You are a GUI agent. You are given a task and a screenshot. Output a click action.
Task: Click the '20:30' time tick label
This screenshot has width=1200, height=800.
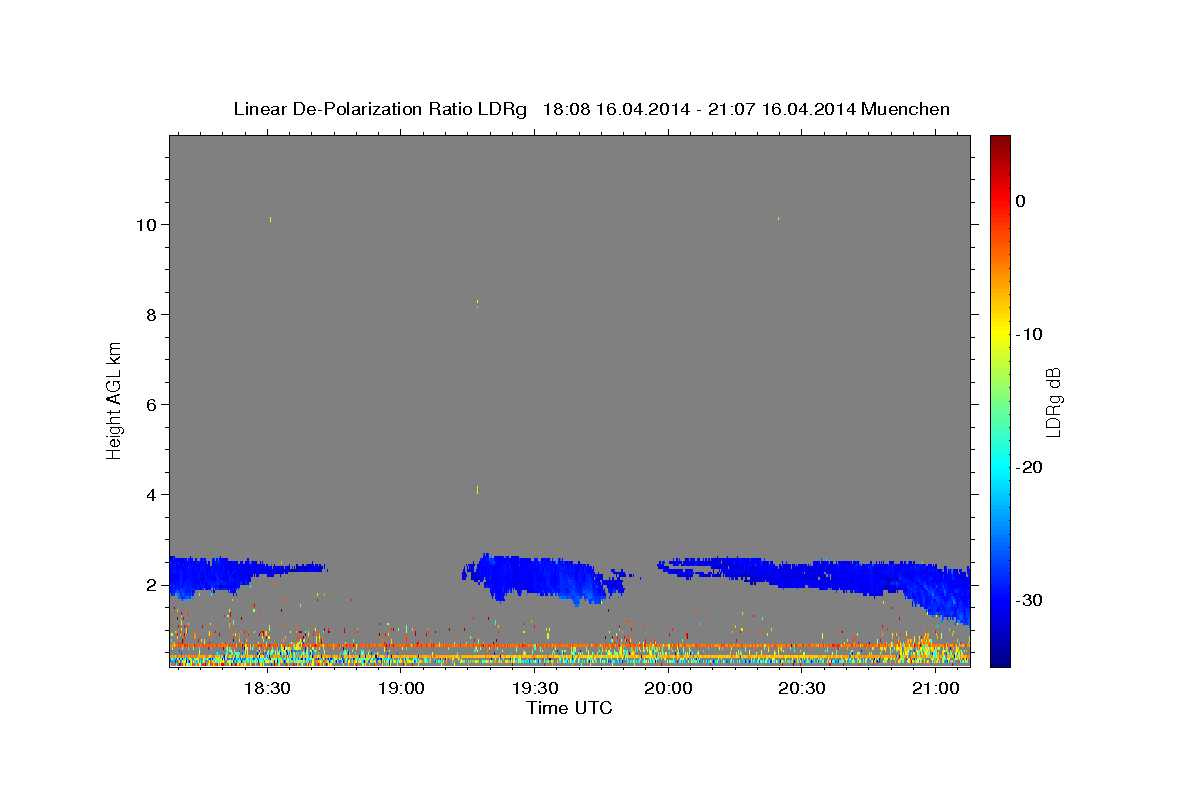(x=802, y=688)
